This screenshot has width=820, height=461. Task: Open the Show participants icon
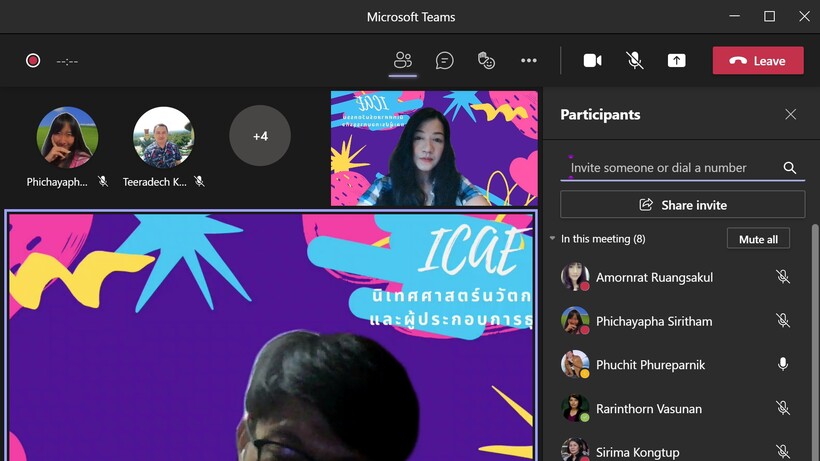(x=403, y=61)
